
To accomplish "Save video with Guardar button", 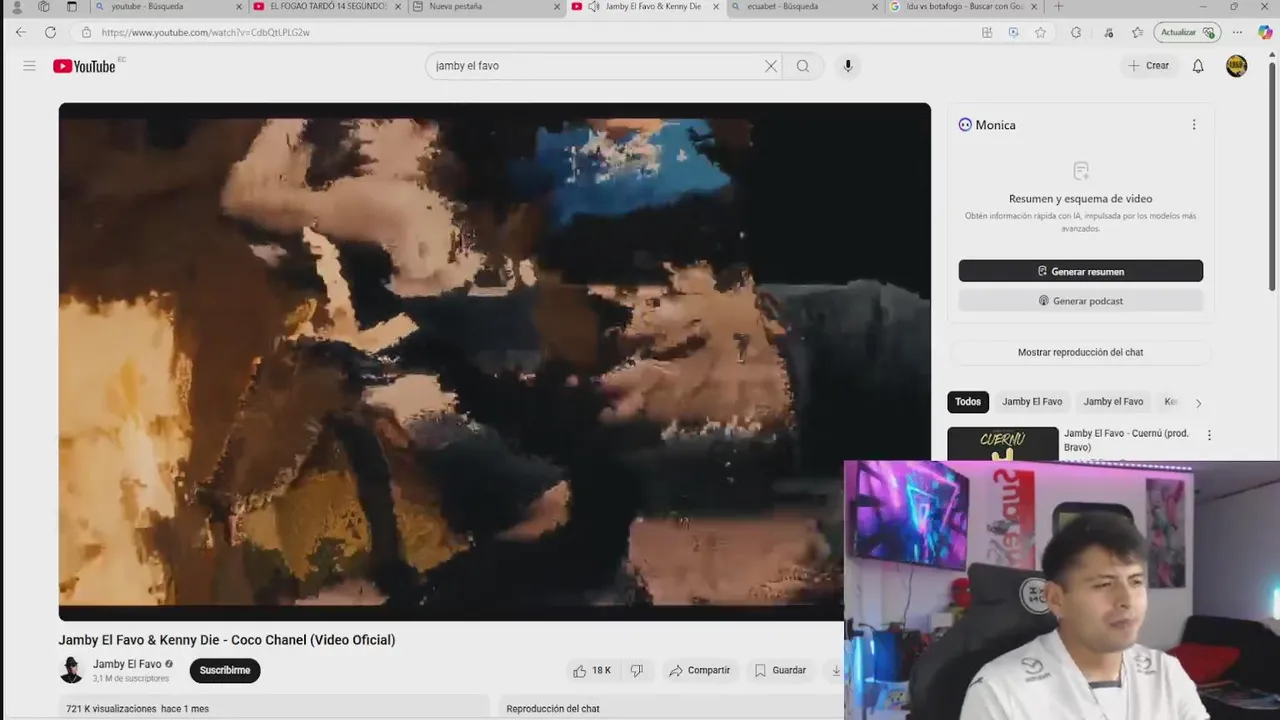I will click(x=780, y=671).
